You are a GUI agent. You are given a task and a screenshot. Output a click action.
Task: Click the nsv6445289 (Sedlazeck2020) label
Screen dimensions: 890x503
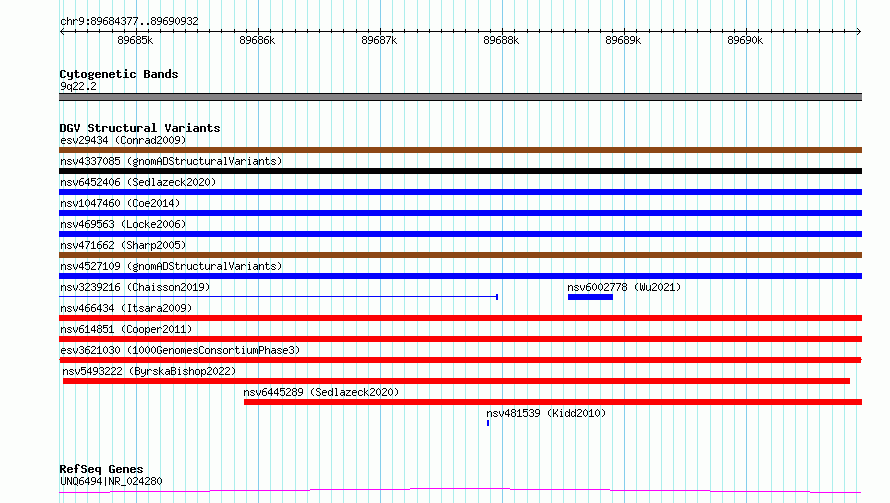321,392
